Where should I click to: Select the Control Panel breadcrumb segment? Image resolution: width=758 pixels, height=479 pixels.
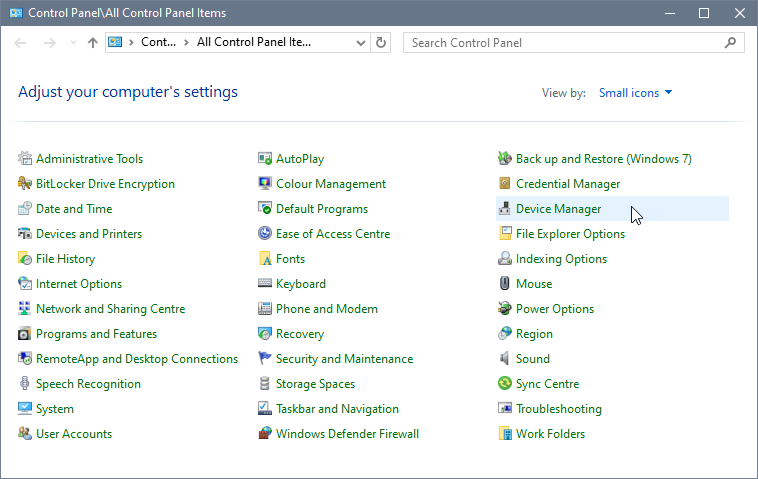point(158,43)
